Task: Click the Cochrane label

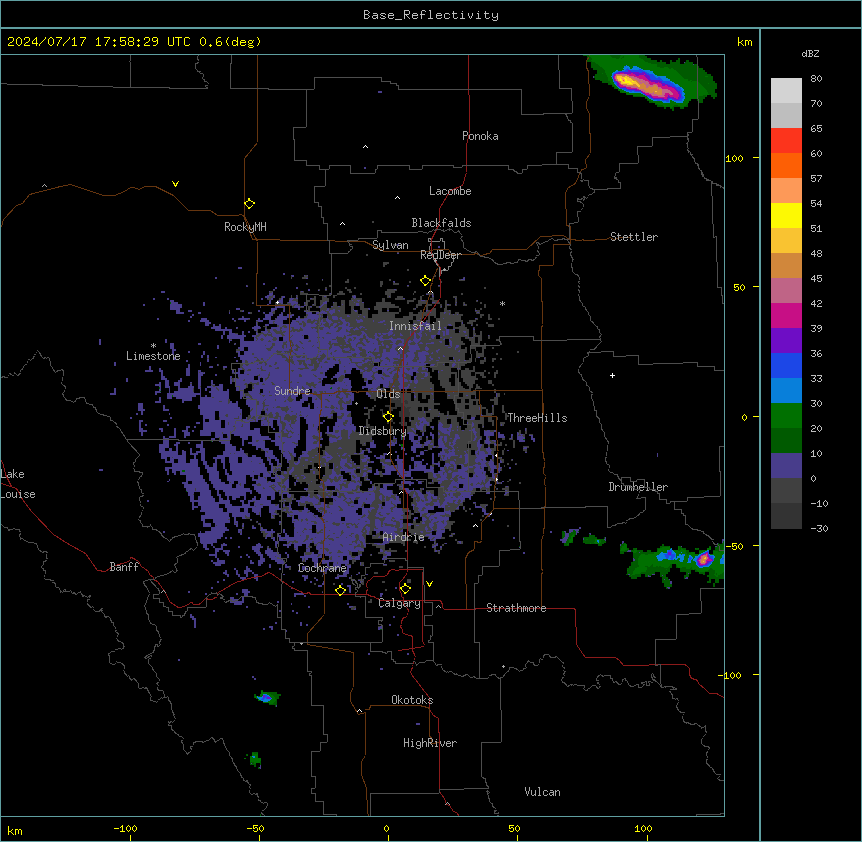Action: click(322, 568)
